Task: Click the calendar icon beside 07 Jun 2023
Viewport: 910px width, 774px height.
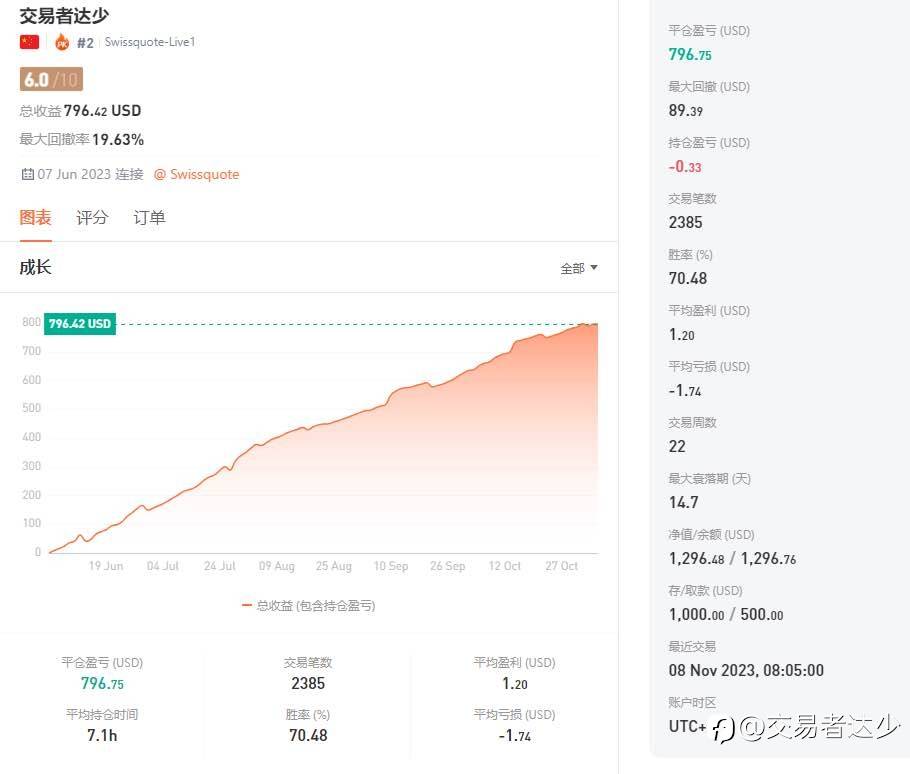Action: click(x=27, y=174)
